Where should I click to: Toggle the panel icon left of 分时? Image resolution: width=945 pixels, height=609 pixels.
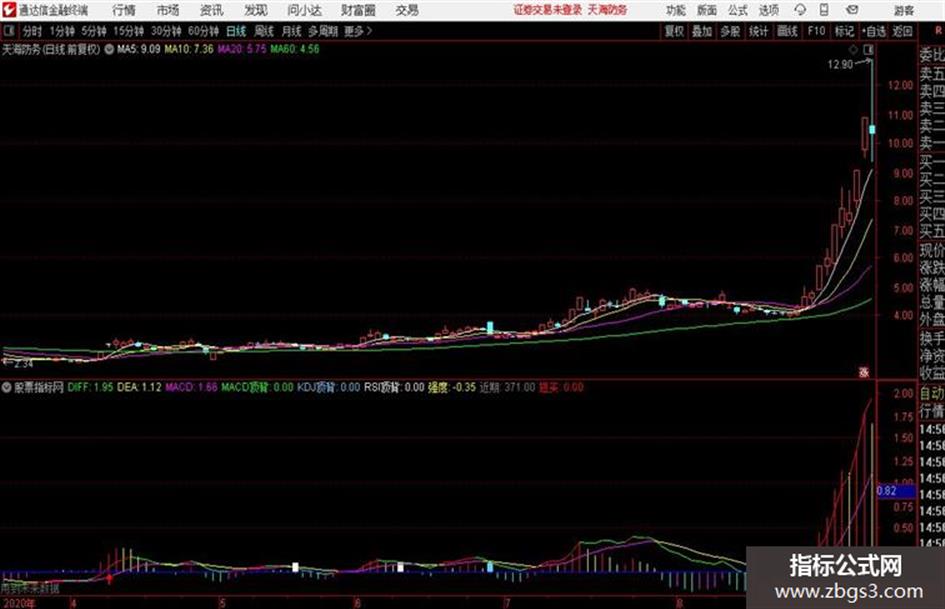[8, 31]
